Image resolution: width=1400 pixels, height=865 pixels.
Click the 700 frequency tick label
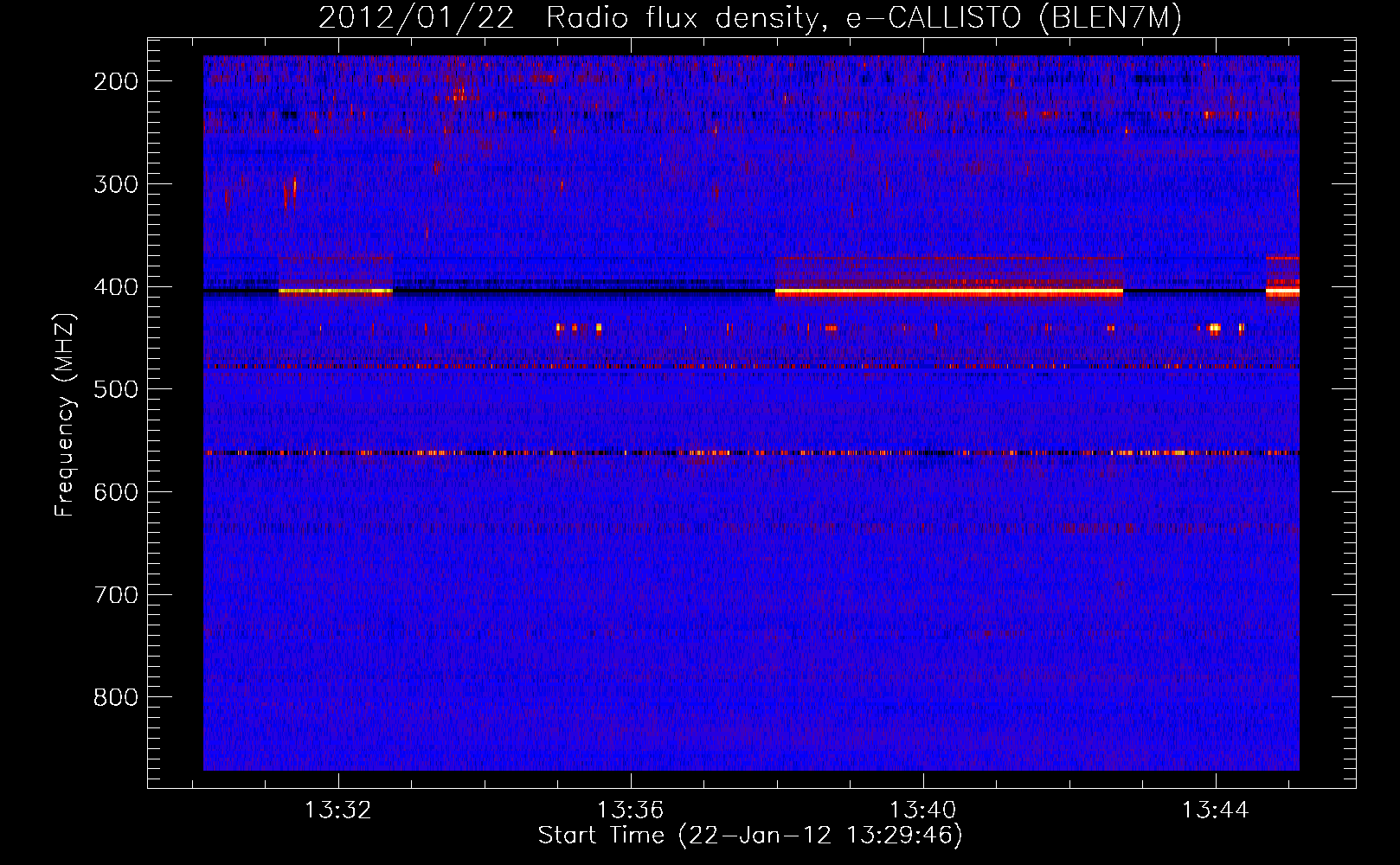(x=116, y=595)
